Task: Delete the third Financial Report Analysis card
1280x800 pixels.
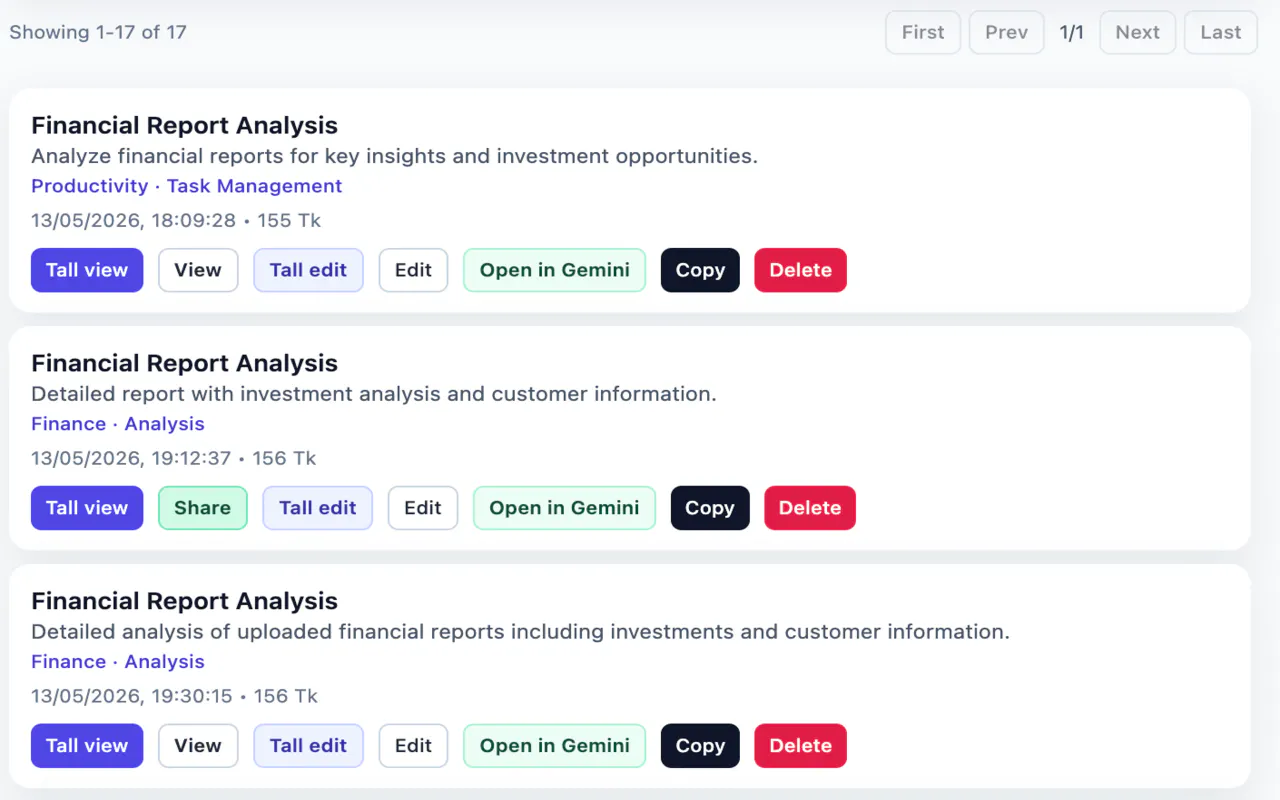Action: [x=801, y=746]
